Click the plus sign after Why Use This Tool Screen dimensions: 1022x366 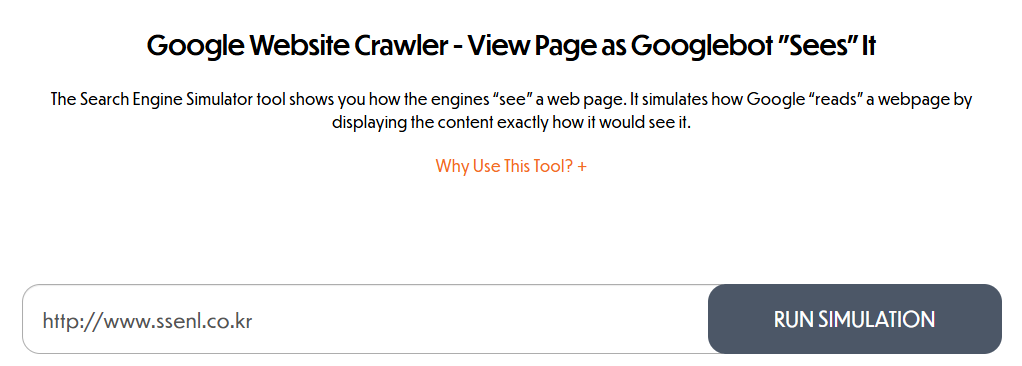[582, 166]
